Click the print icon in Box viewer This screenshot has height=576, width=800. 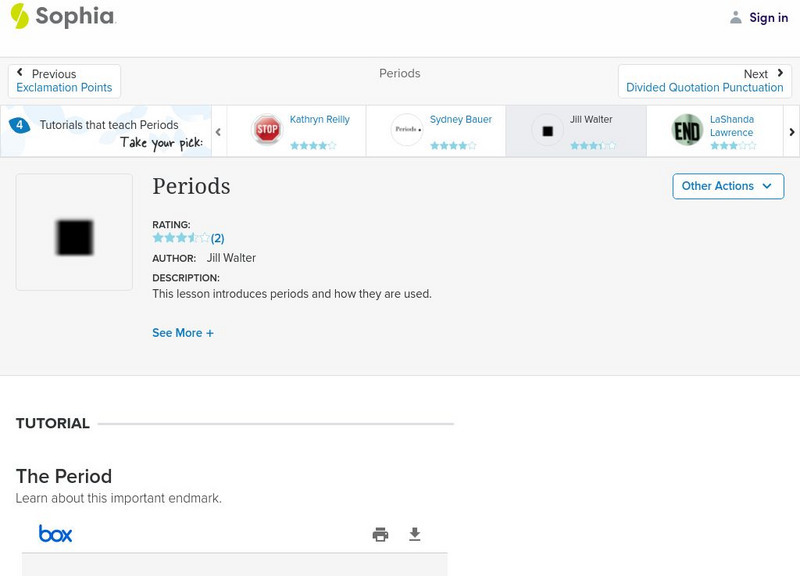(x=380, y=535)
